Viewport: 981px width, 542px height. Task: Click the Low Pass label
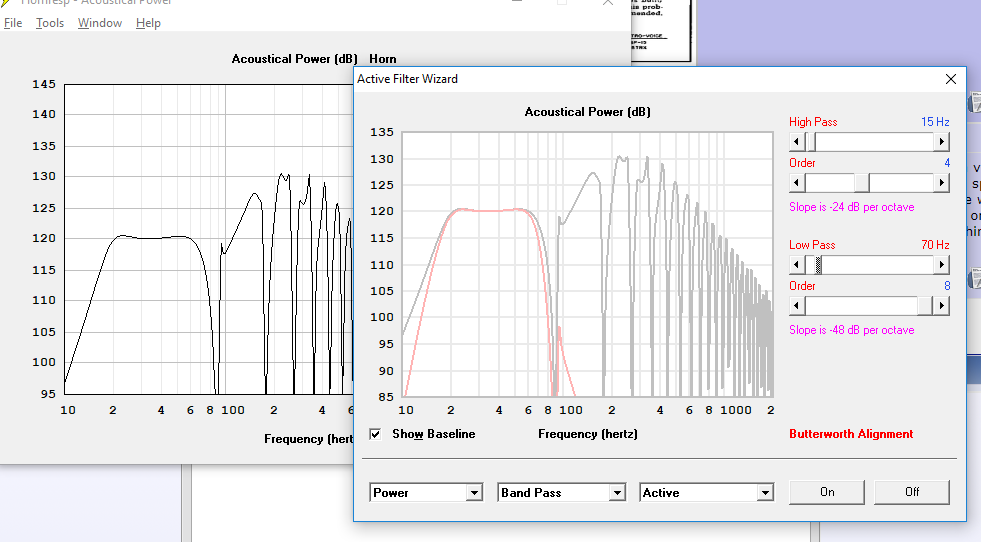812,245
